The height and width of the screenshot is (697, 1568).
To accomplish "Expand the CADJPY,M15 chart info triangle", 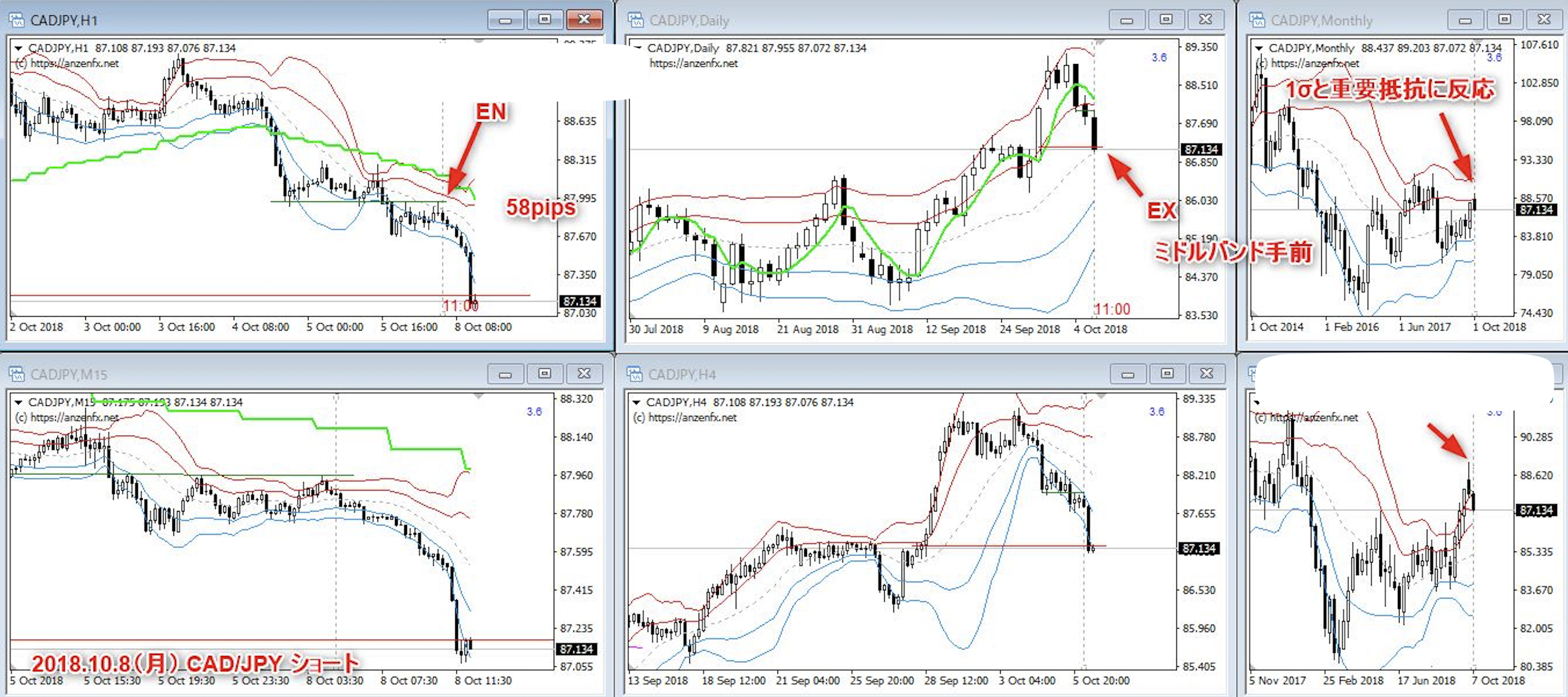I will (18, 402).
